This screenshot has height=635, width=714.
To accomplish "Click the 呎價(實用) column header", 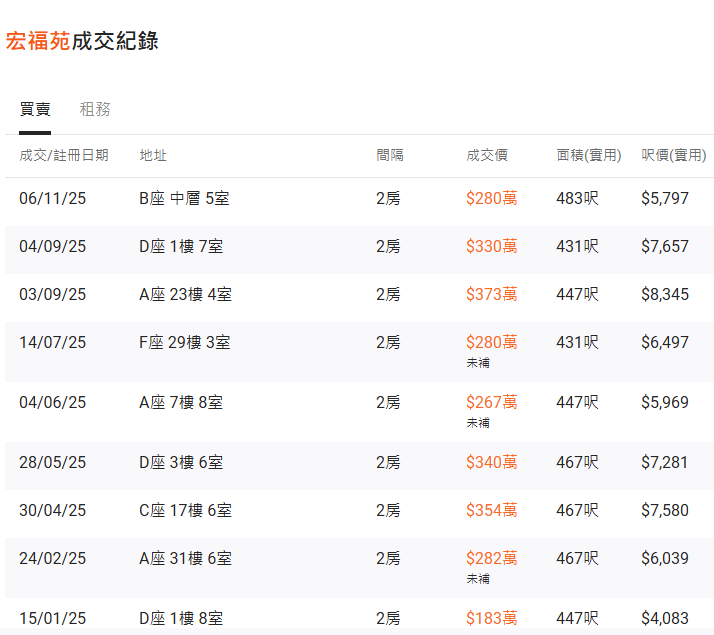I will (674, 155).
